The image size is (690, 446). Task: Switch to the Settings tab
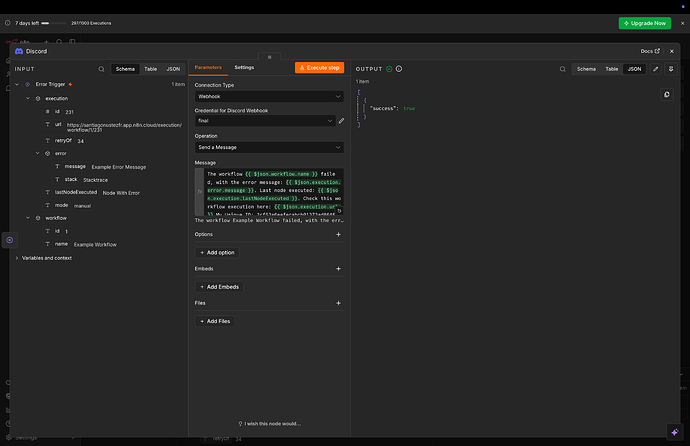(x=244, y=67)
